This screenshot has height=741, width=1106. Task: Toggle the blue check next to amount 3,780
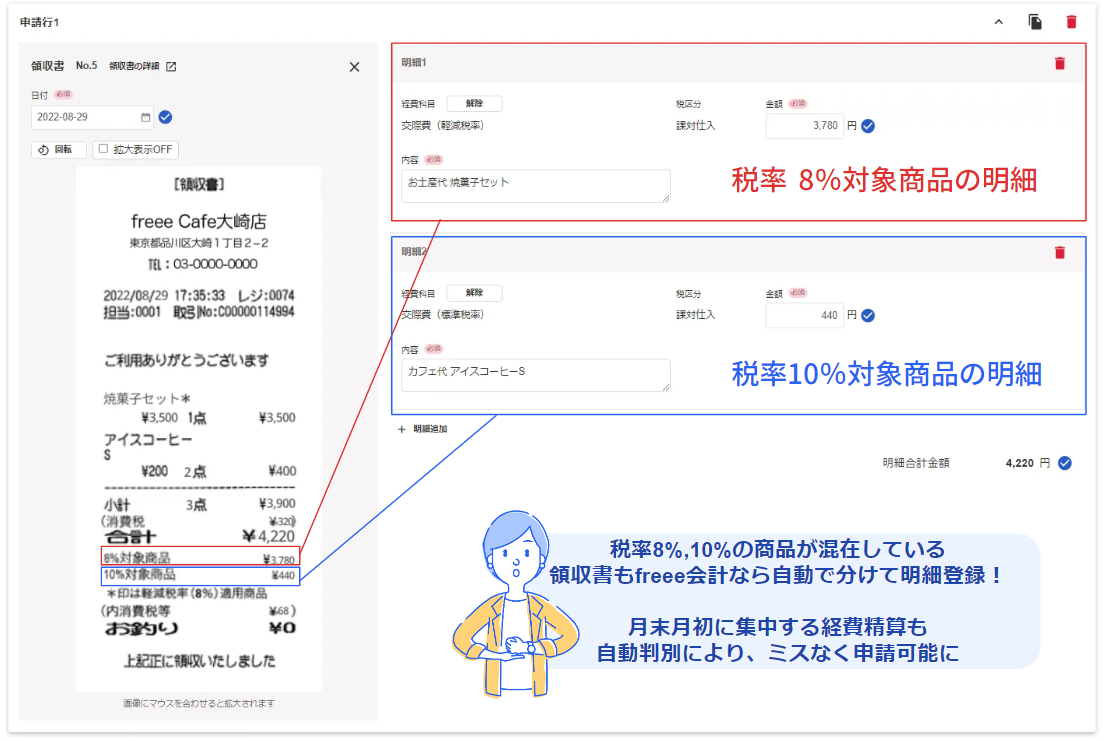[866, 126]
